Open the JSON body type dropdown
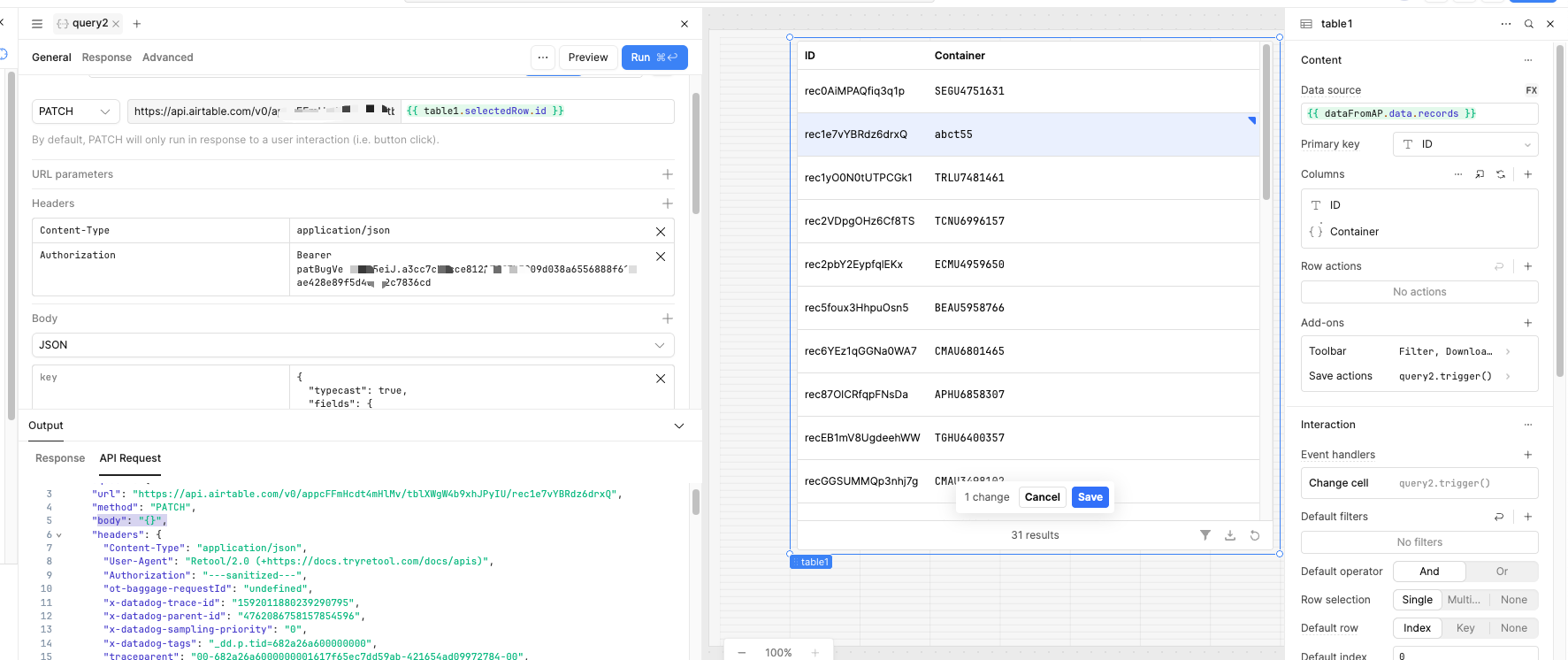This screenshot has height=660, width=1568. click(353, 345)
